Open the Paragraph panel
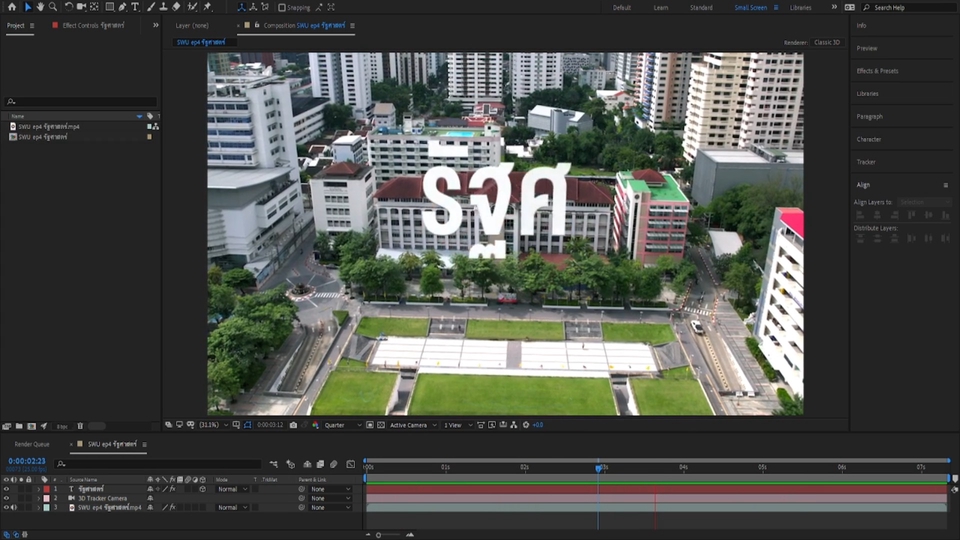The height and width of the screenshot is (540, 960). tap(869, 116)
